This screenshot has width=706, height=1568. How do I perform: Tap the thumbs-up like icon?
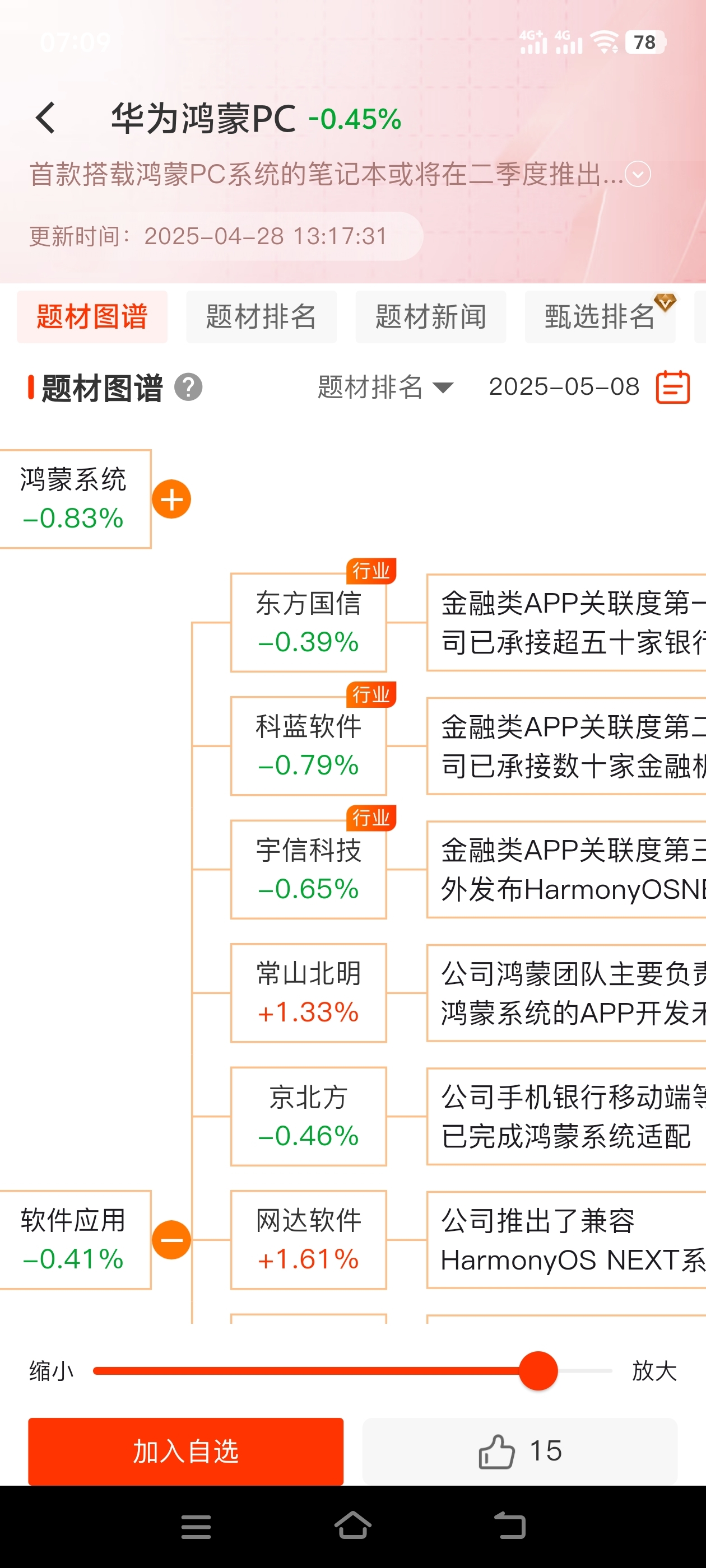(x=496, y=1451)
